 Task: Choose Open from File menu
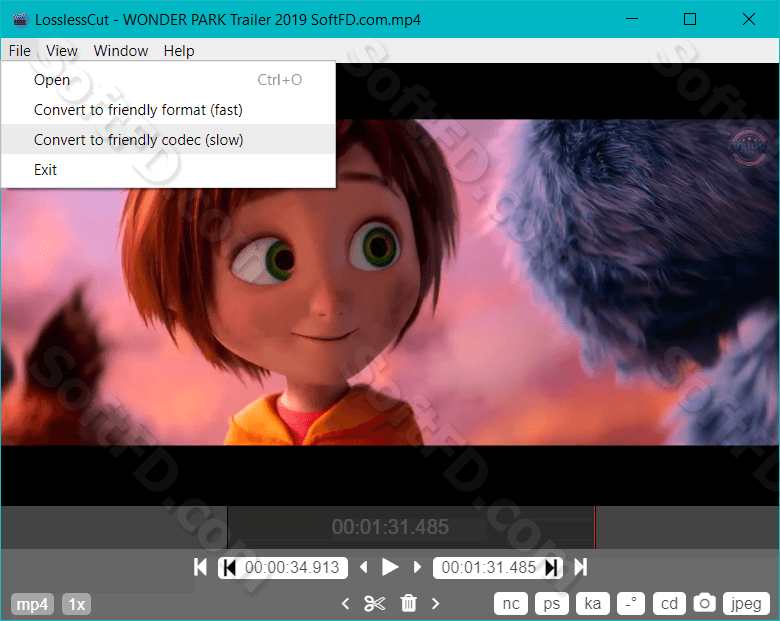pyautogui.click(x=168, y=80)
